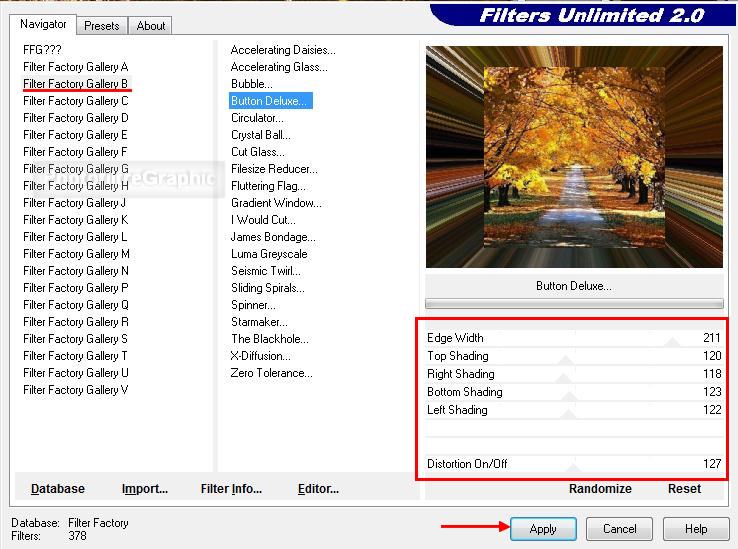
Task: Click the Apply button
Action: 543,529
